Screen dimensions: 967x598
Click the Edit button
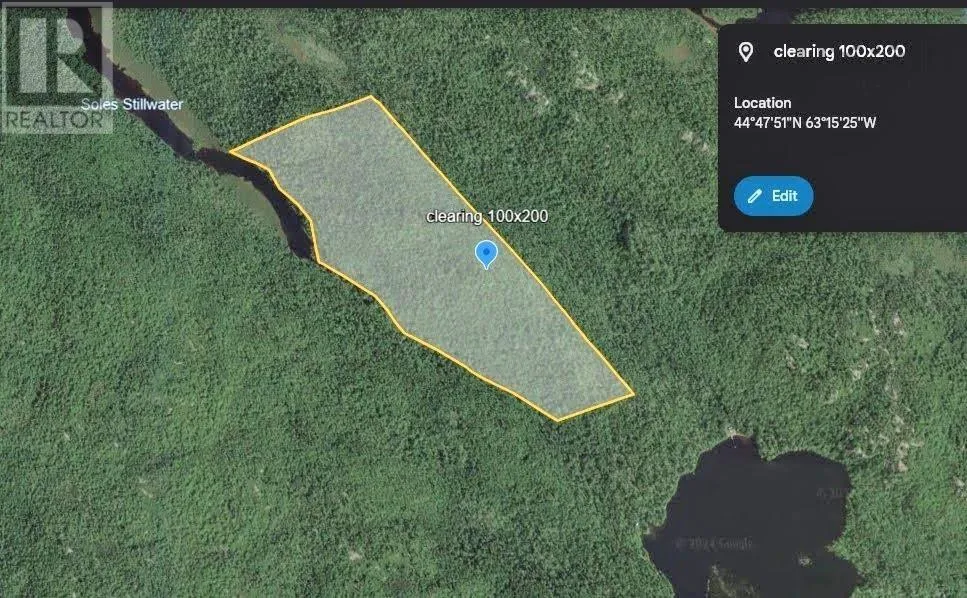[x=773, y=196]
